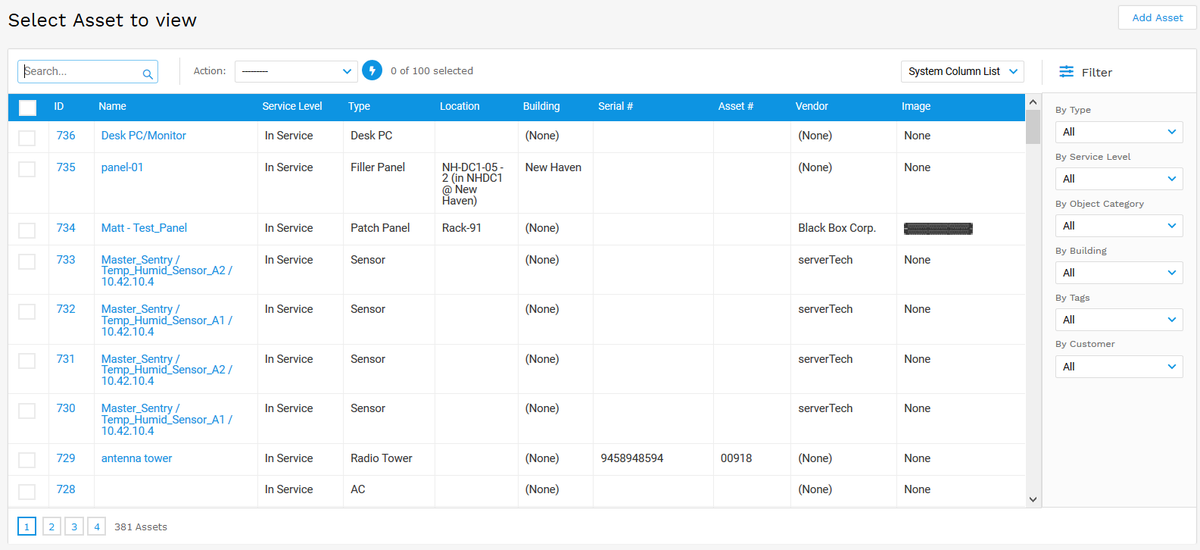Click the Filler Panel type cell

[378, 168]
